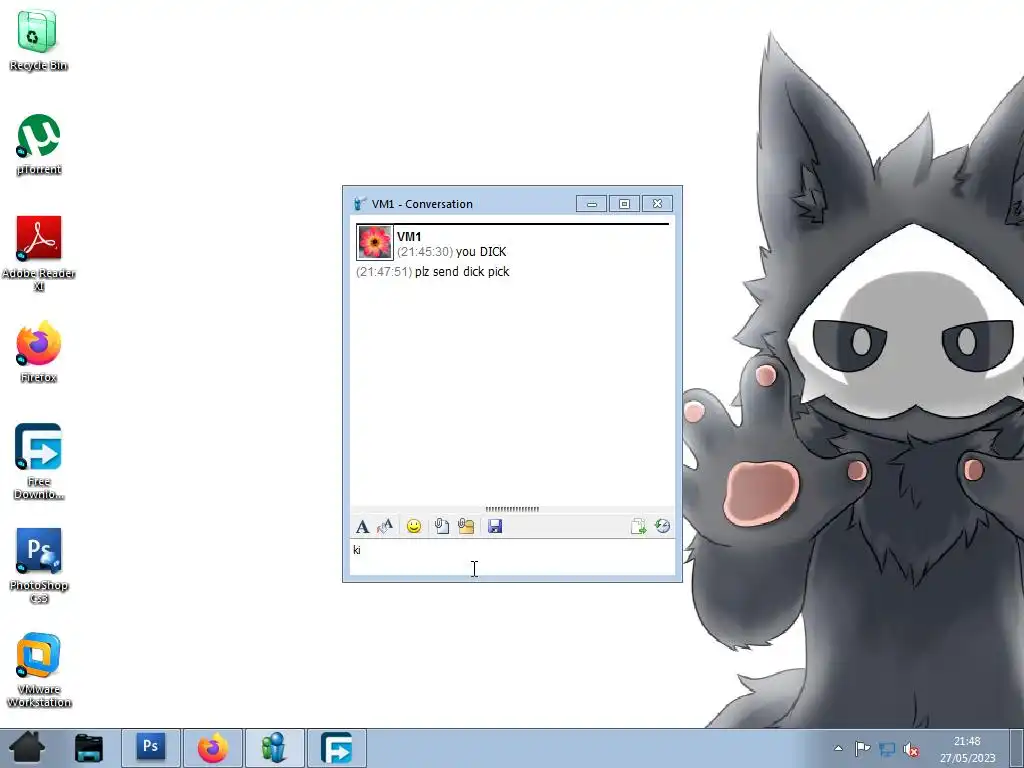Switch to Free Download Manager in taskbar
Image resolution: width=1024 pixels, height=768 pixels.
(336, 748)
